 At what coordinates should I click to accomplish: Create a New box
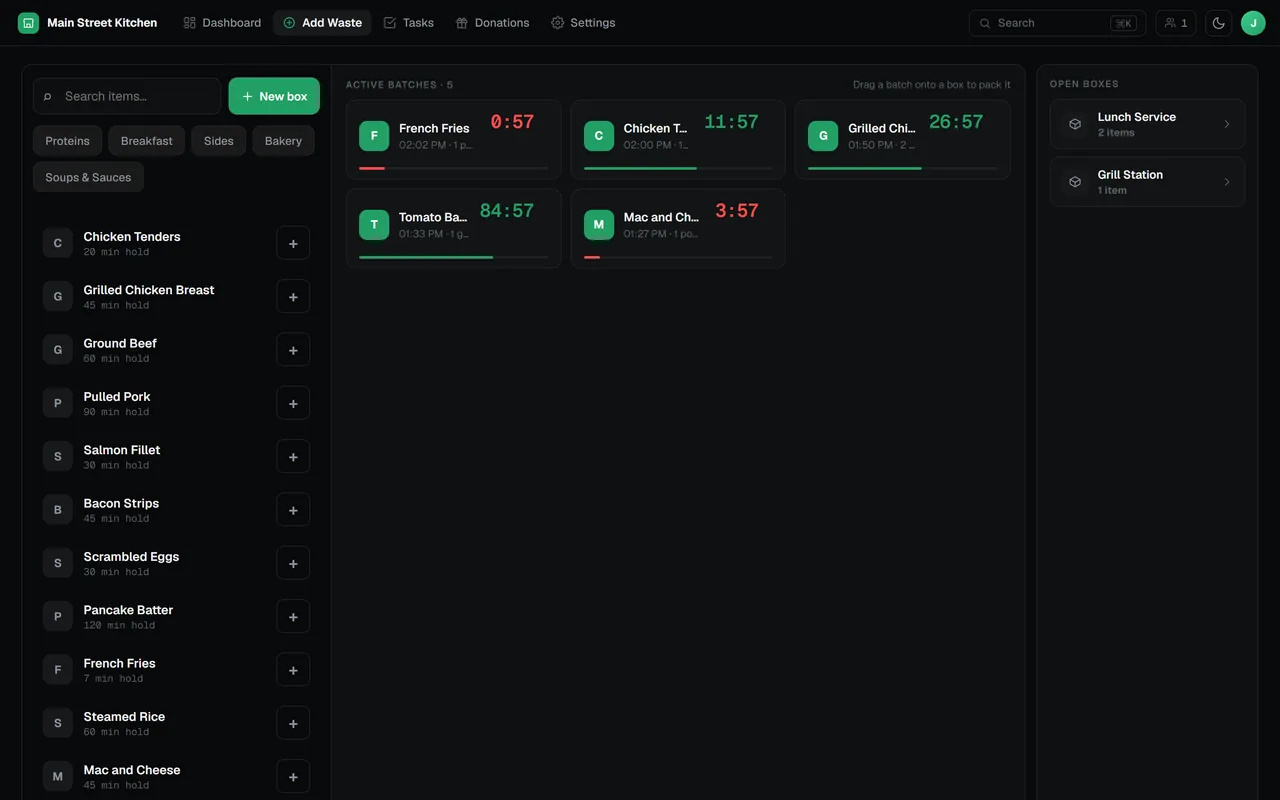[274, 96]
